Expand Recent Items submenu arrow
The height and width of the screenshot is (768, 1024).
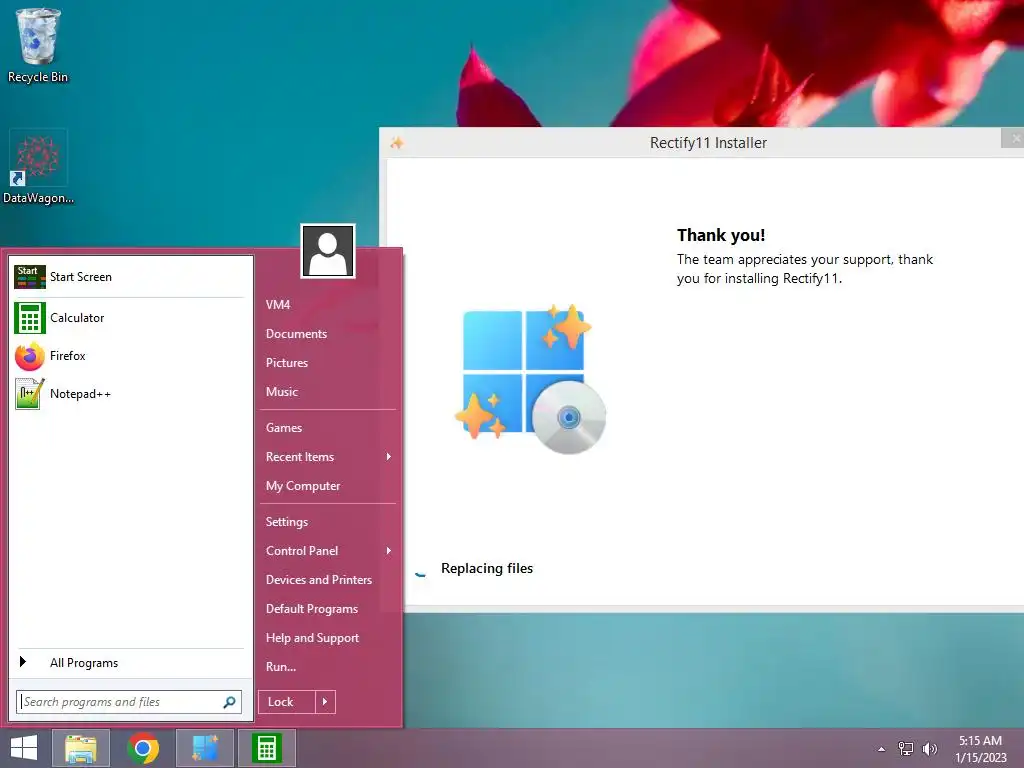click(389, 456)
